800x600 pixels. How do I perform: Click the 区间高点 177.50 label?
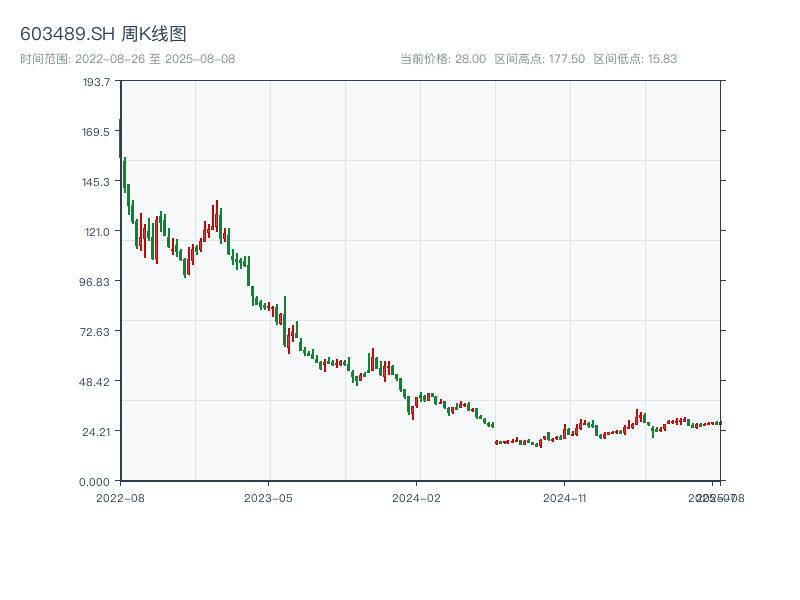(540, 59)
